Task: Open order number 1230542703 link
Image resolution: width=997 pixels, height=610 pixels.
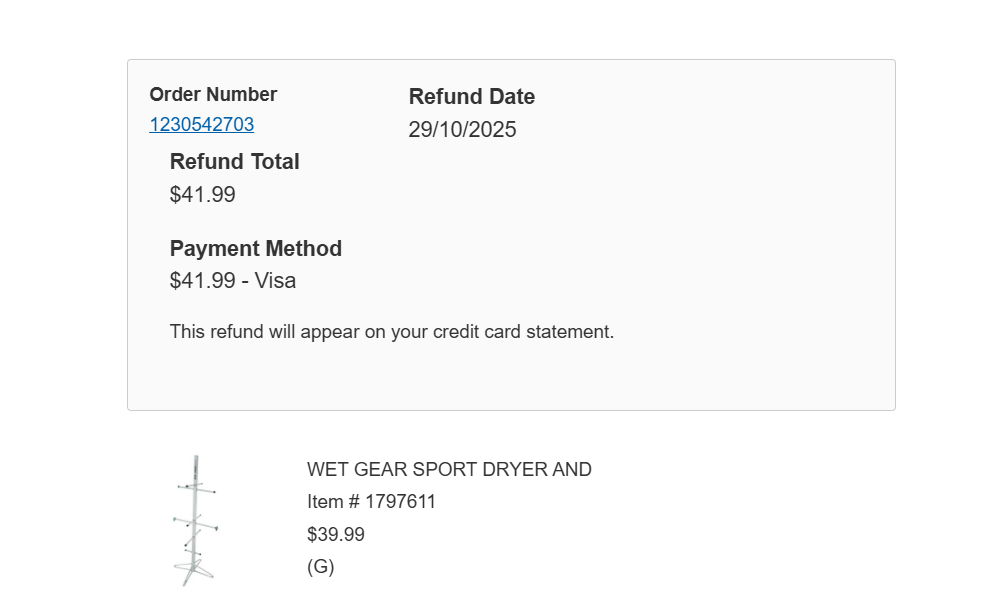Action: [201, 125]
